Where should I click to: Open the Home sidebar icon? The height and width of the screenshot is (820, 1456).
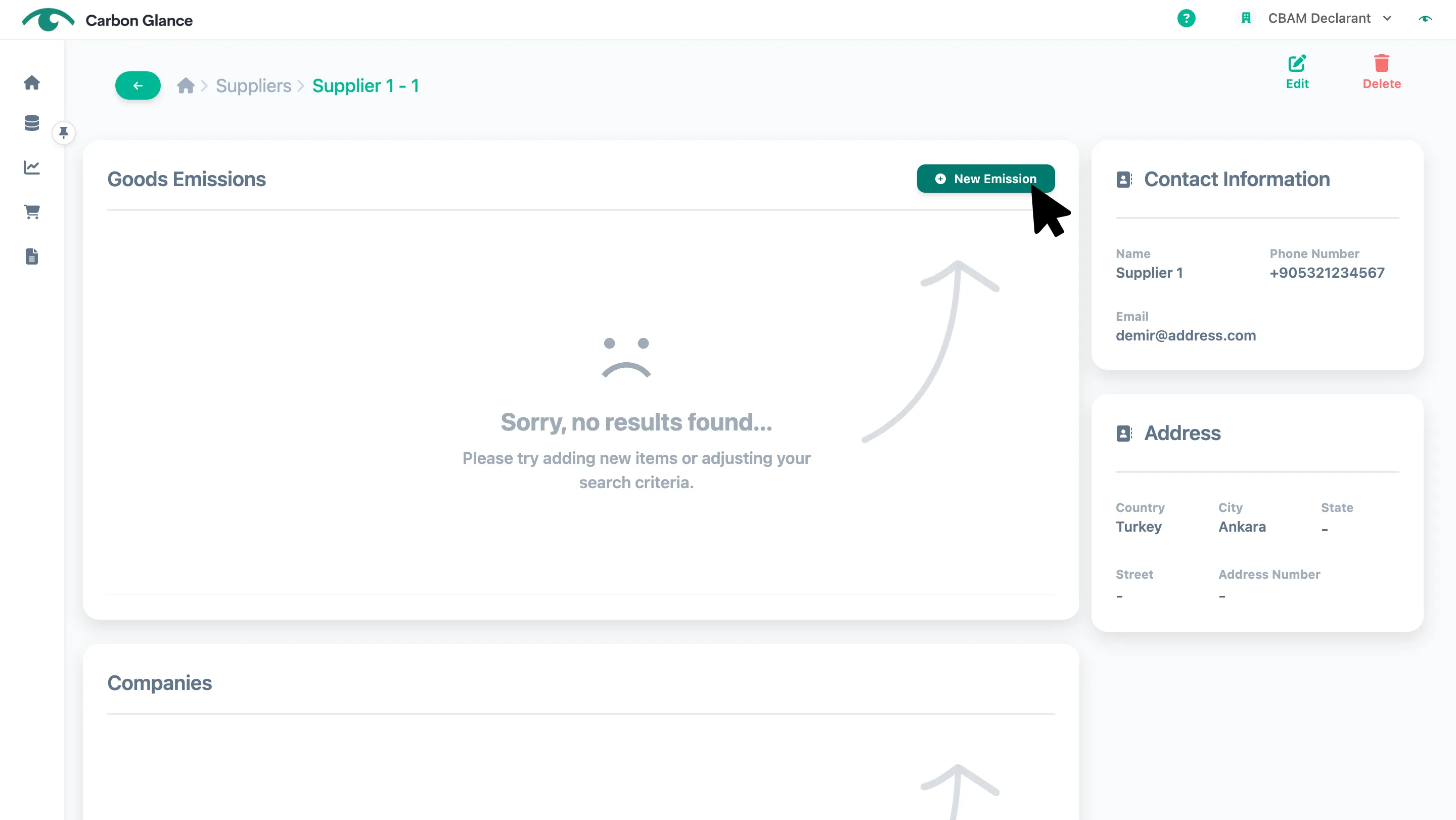[32, 82]
